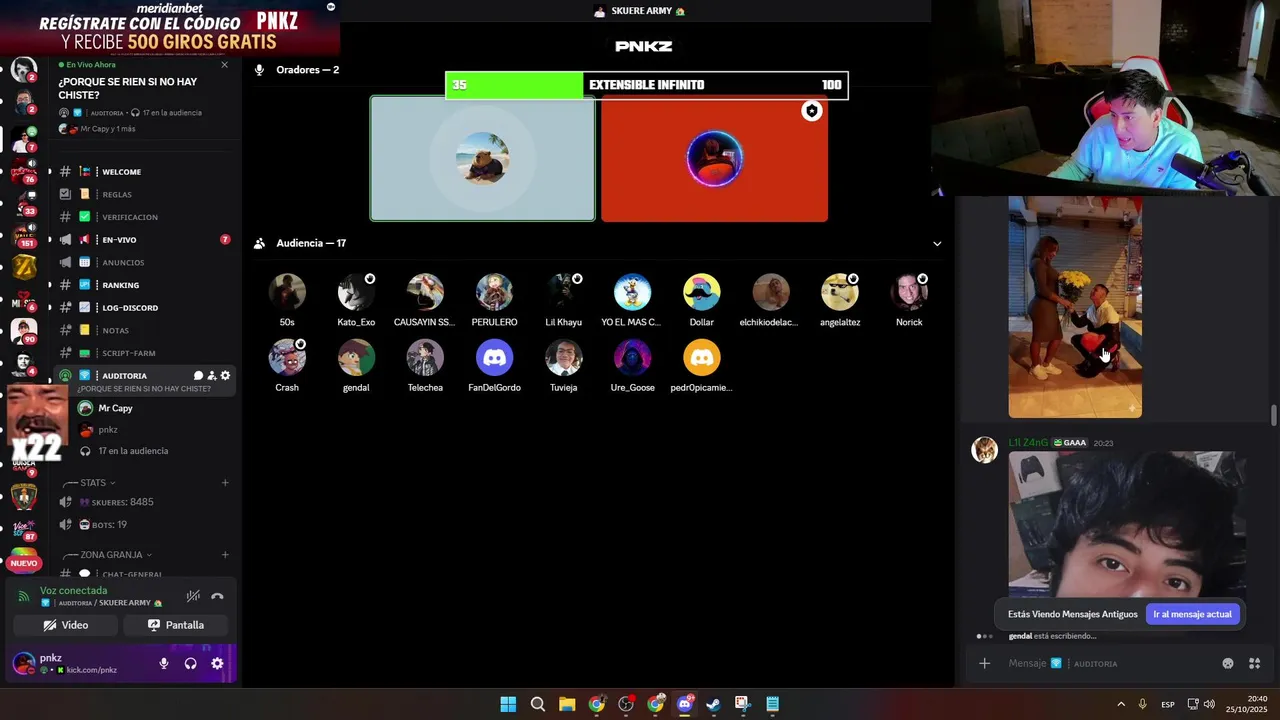Share screen with Pantalla button
This screenshot has width=1280, height=720.
[x=175, y=625]
